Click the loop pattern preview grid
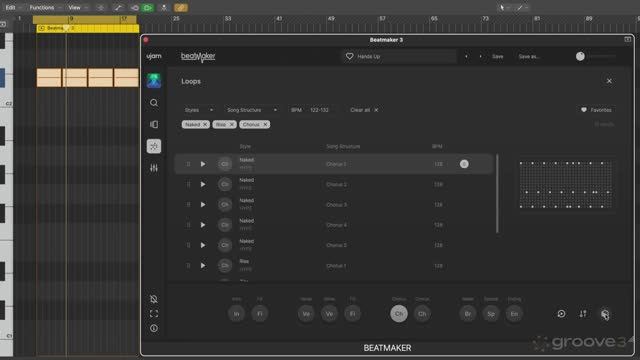The width and height of the screenshot is (640, 360). [566, 184]
